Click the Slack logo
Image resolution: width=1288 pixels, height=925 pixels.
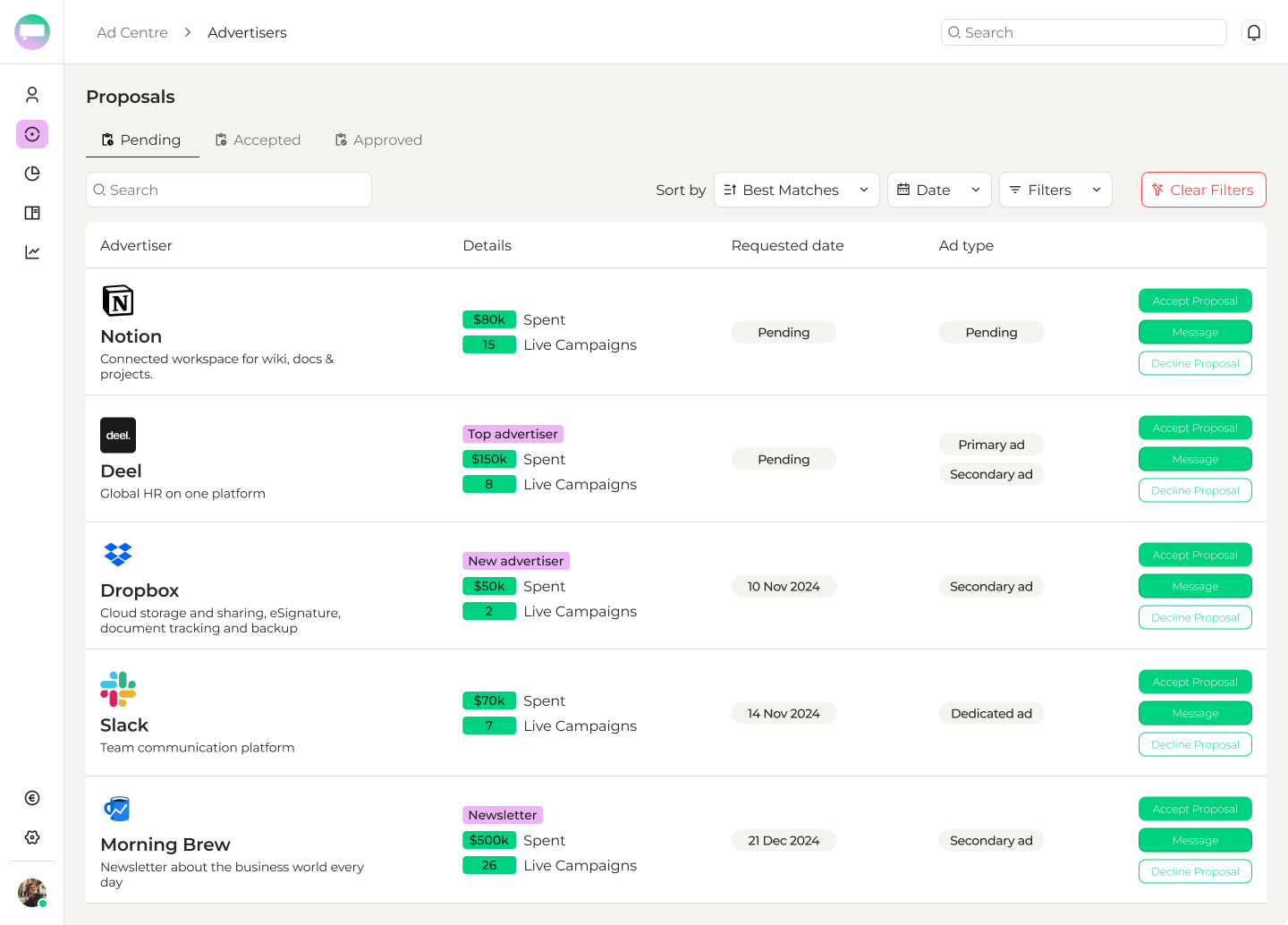click(x=118, y=690)
